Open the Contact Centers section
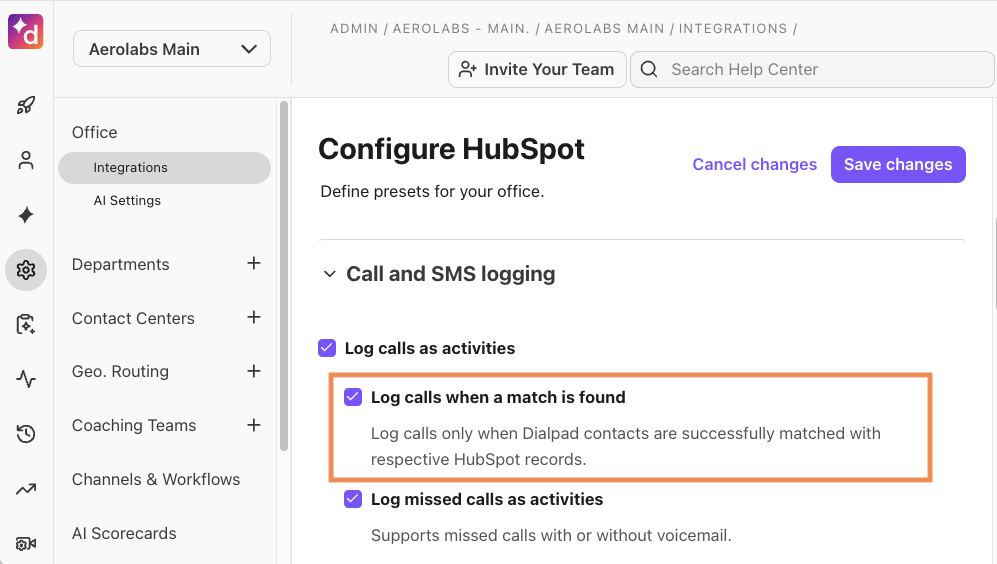The image size is (997, 564). click(133, 319)
